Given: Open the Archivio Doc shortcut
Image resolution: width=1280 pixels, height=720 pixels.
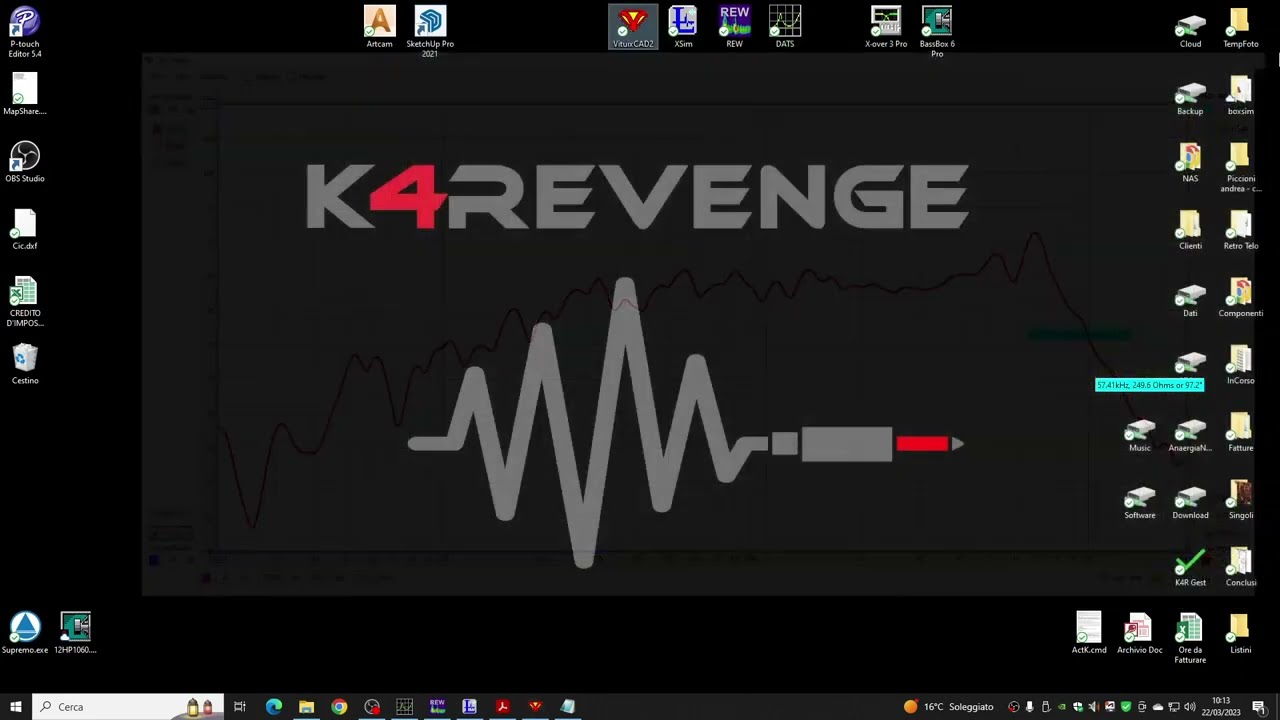Looking at the screenshot, I should point(1139,633).
